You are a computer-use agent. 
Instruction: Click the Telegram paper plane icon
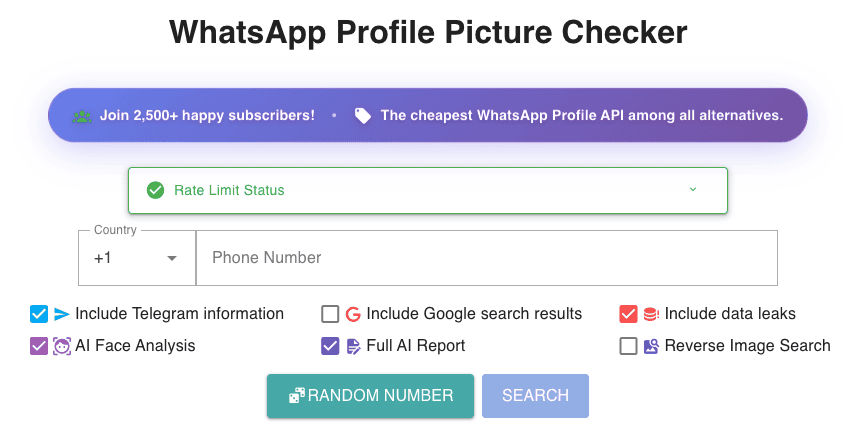(x=62, y=314)
